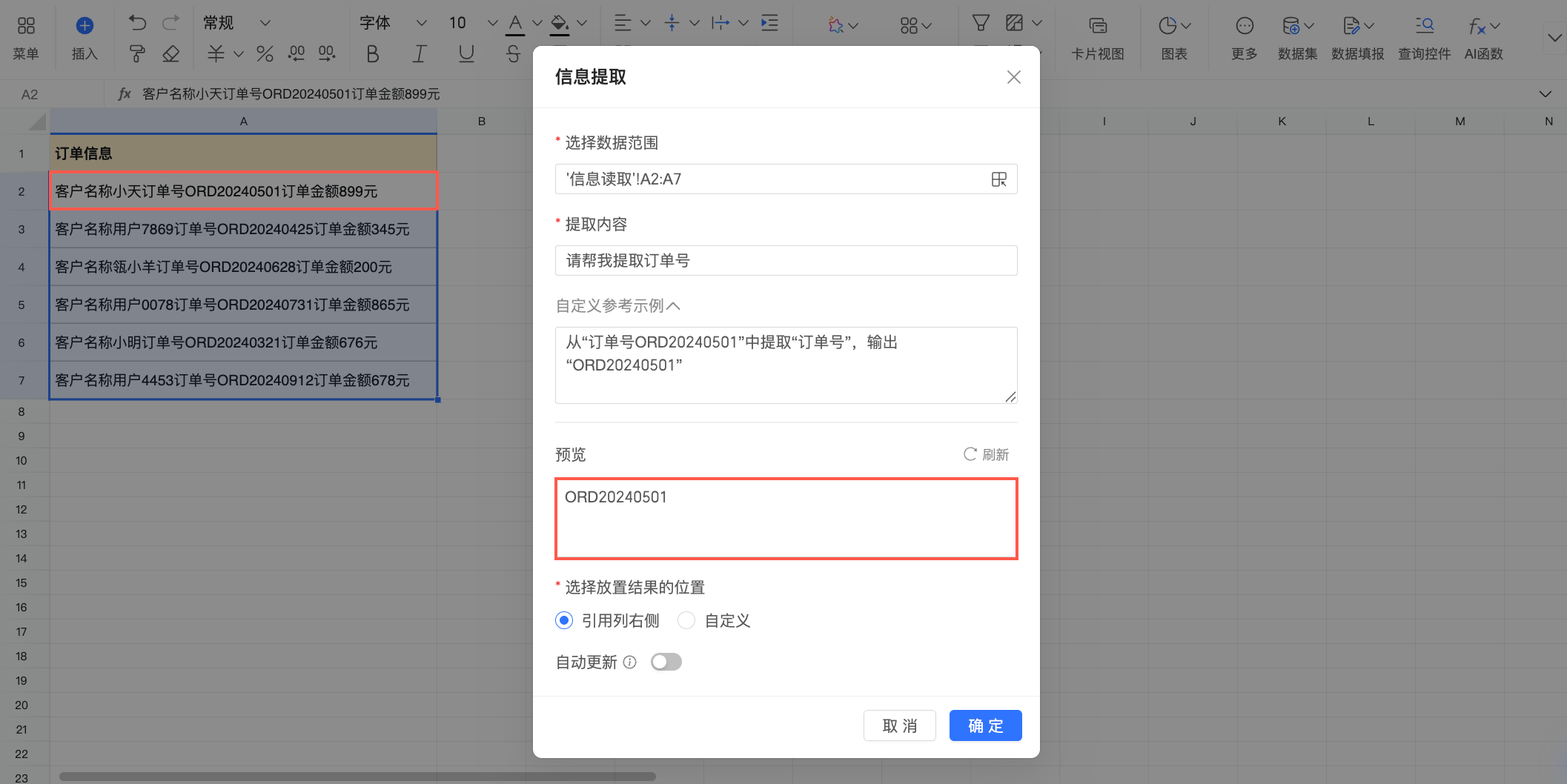Click the vertical align icon
1567x784 pixels.
coord(672,23)
